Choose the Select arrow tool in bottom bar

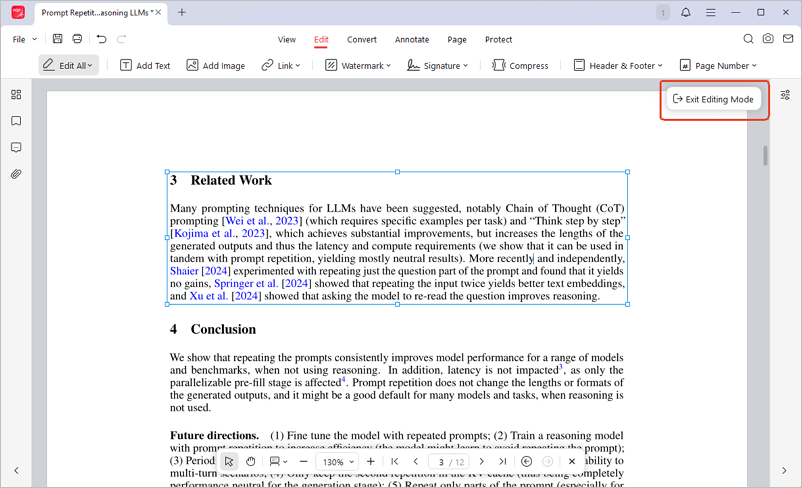click(229, 461)
